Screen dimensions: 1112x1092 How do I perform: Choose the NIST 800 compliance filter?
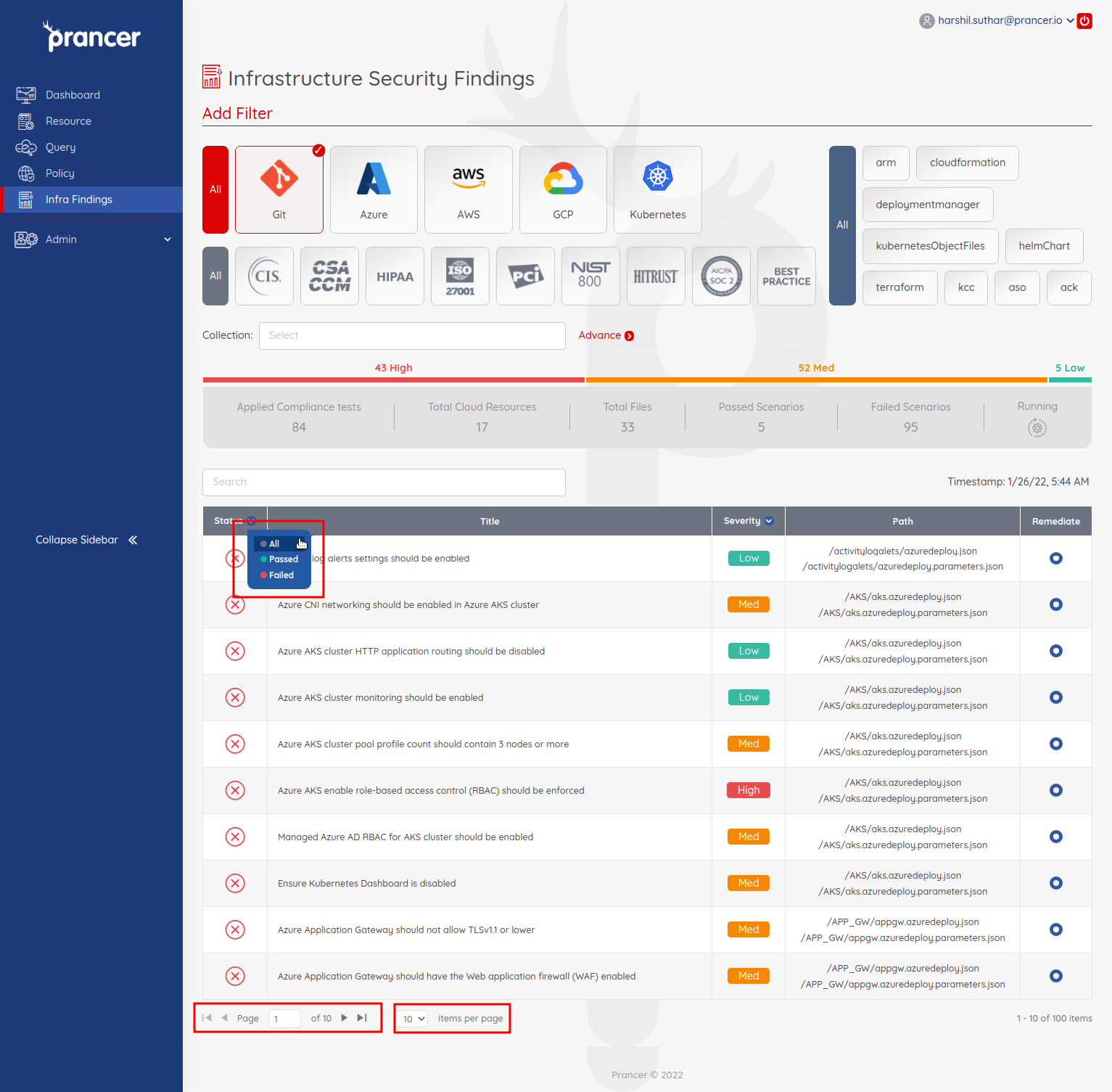pos(591,276)
